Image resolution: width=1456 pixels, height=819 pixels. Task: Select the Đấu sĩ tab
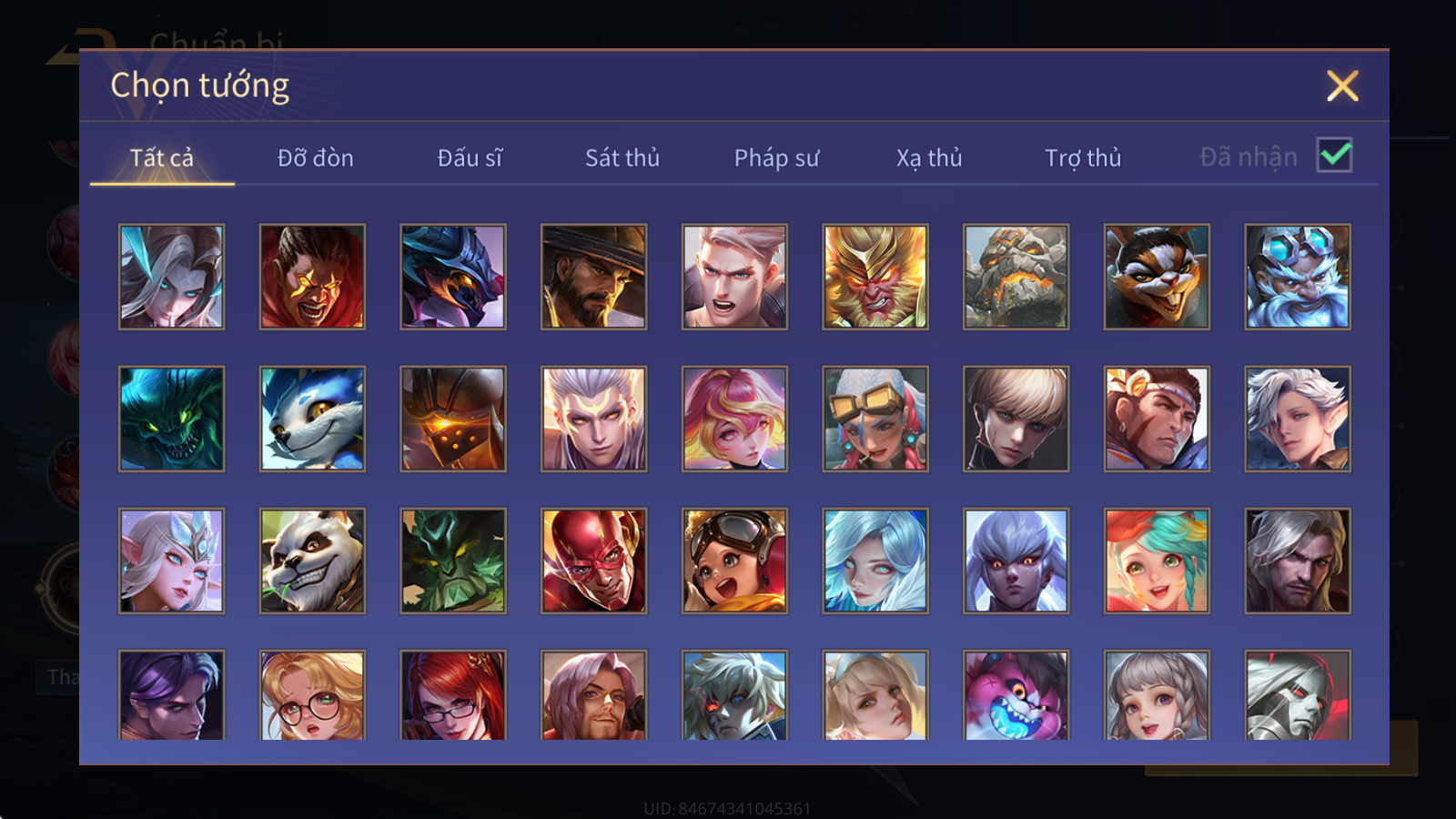click(x=470, y=158)
